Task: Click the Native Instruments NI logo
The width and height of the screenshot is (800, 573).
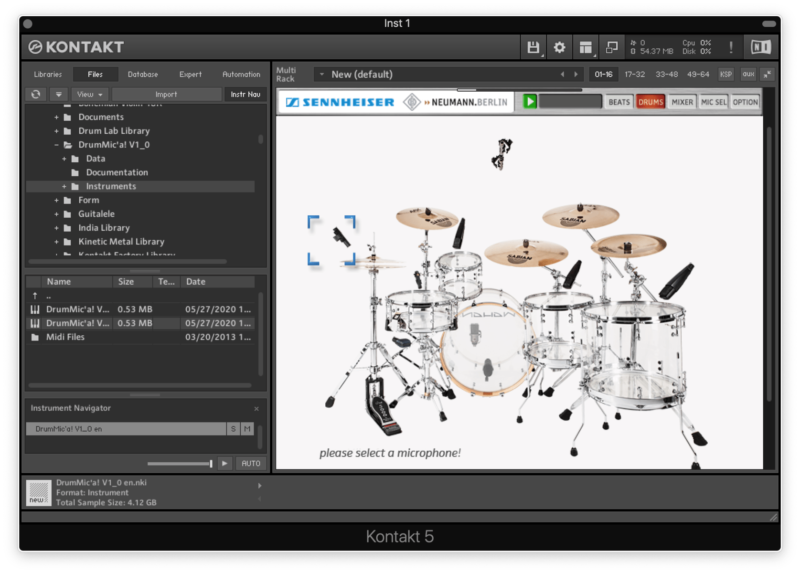Action: [x=760, y=47]
